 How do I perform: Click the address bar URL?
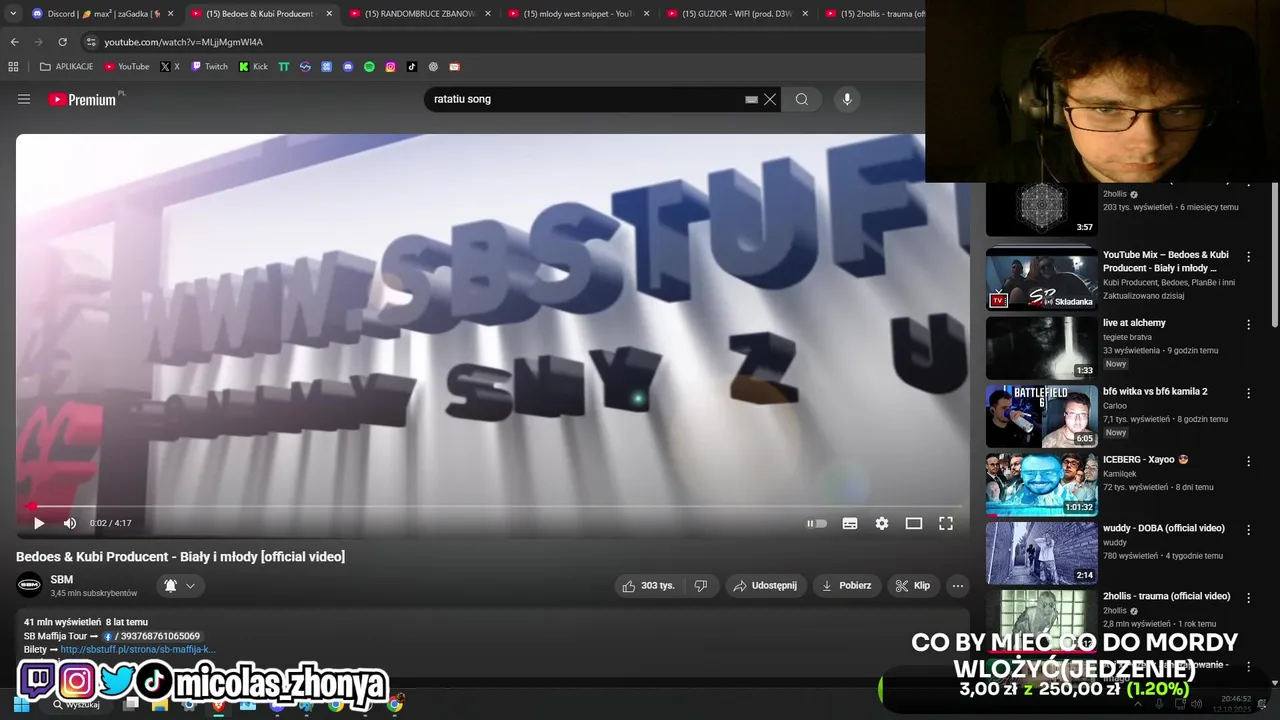(x=183, y=42)
